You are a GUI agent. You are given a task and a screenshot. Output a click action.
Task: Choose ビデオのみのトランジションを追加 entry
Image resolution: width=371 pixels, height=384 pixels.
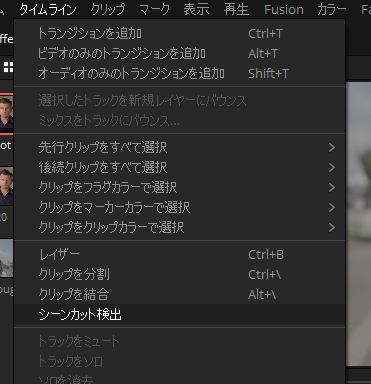pos(180,53)
